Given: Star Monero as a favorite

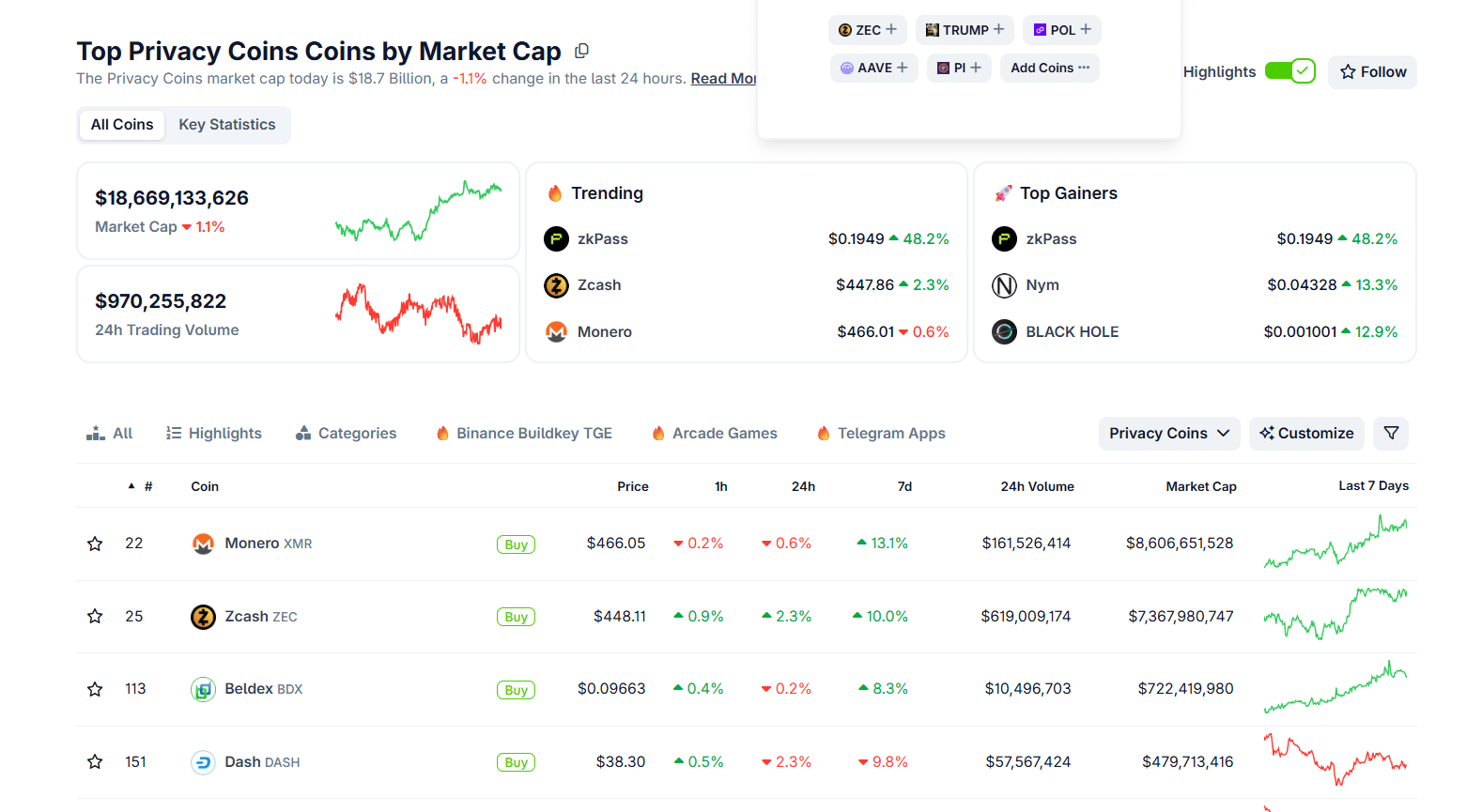Looking at the screenshot, I should tap(95, 544).
